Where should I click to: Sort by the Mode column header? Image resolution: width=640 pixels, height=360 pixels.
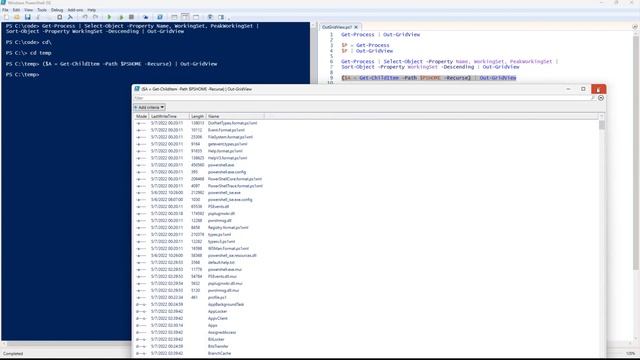(x=141, y=116)
